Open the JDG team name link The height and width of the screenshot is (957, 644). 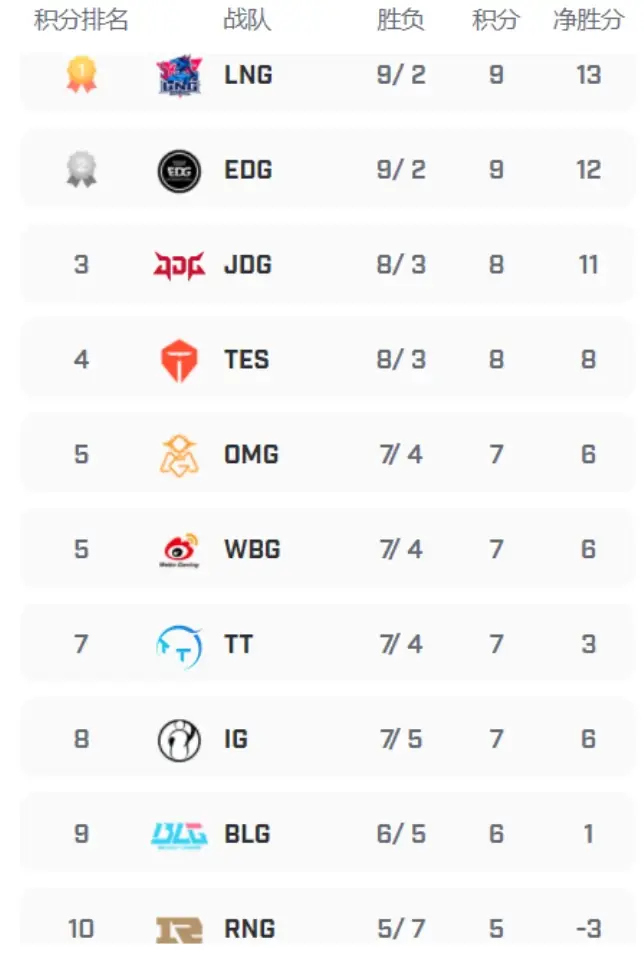coord(248,265)
